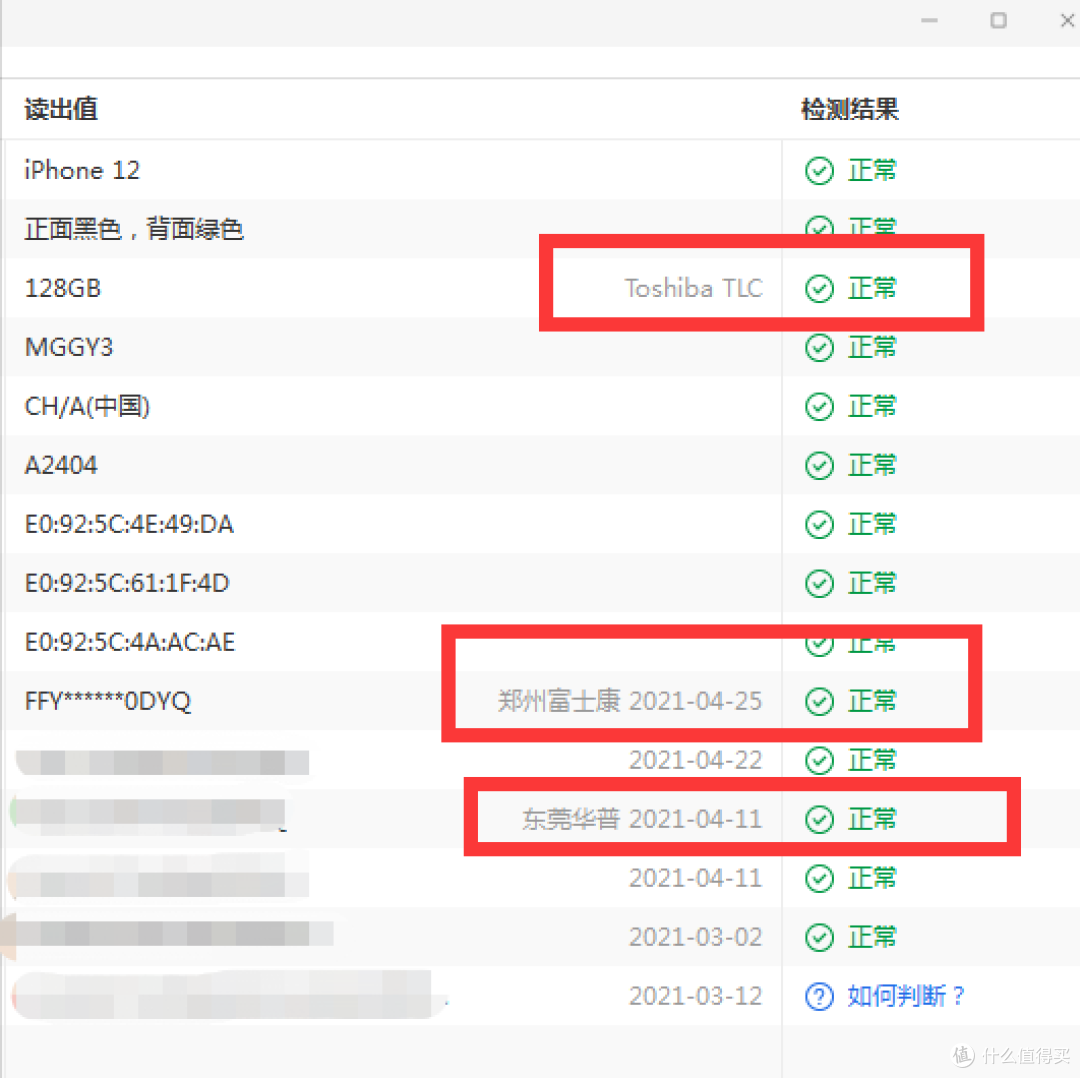Click check icon in 2021-04-22 row
Viewport: 1080px width, 1078px height.
point(819,760)
